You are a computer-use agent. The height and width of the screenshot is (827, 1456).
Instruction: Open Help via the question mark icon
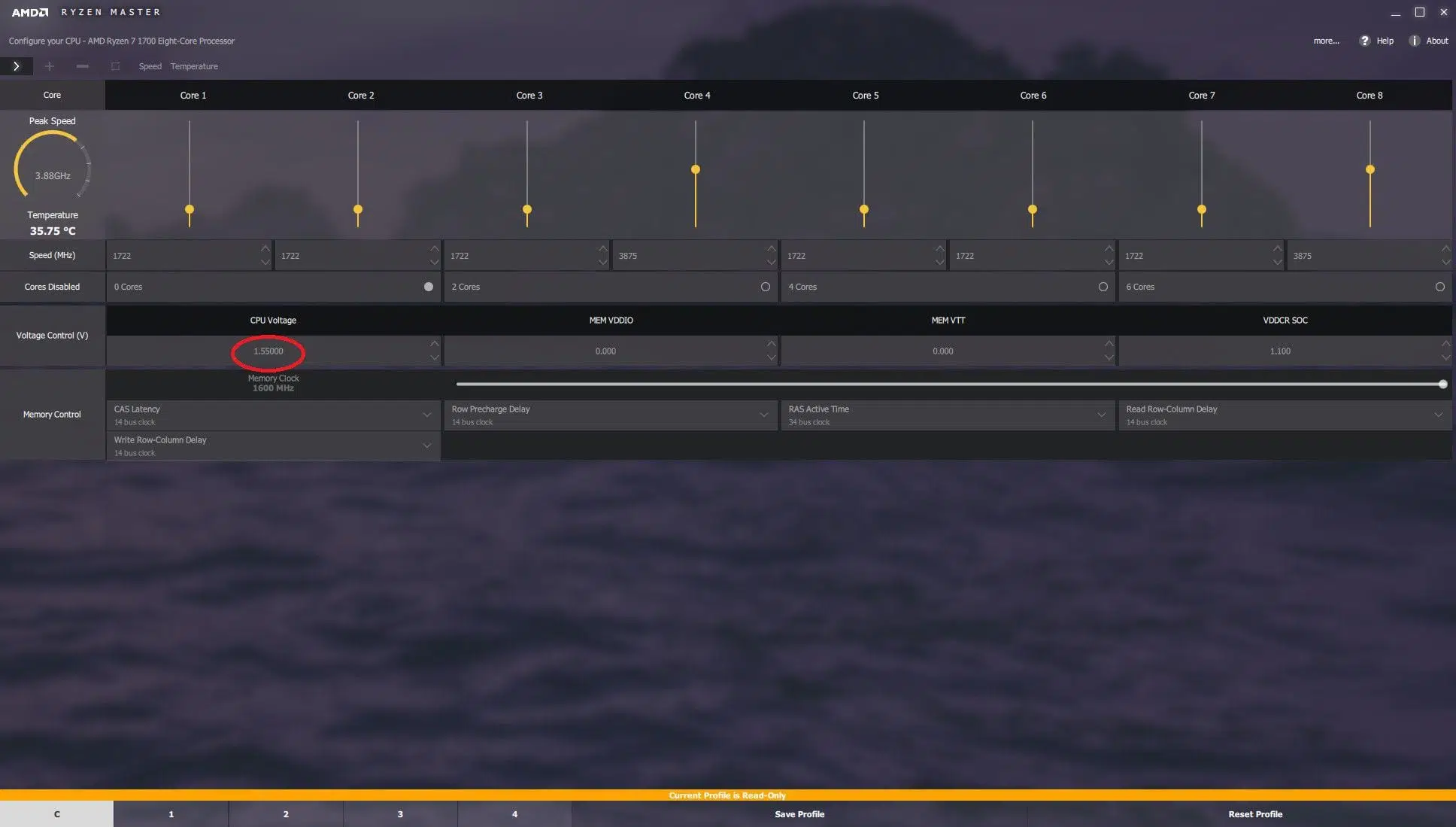pos(1365,41)
